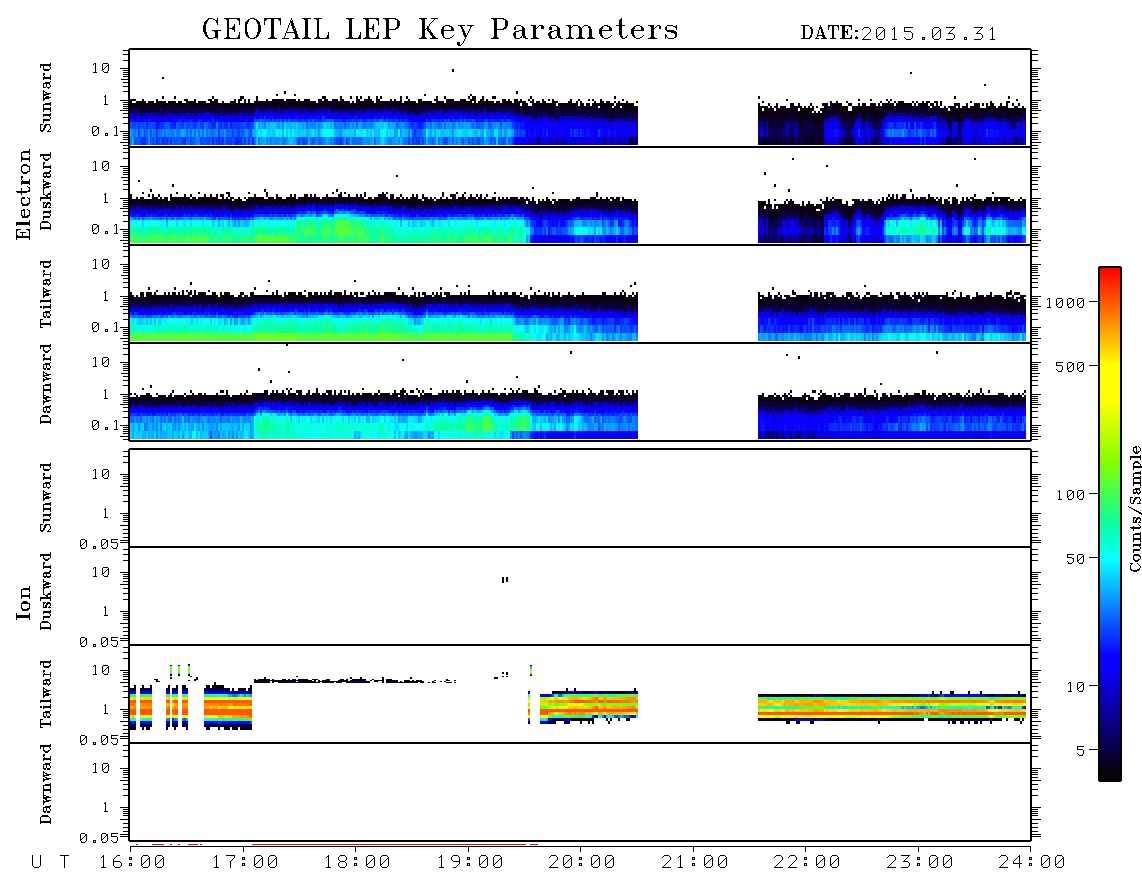Click the '22:00' time tick label

(x=807, y=863)
